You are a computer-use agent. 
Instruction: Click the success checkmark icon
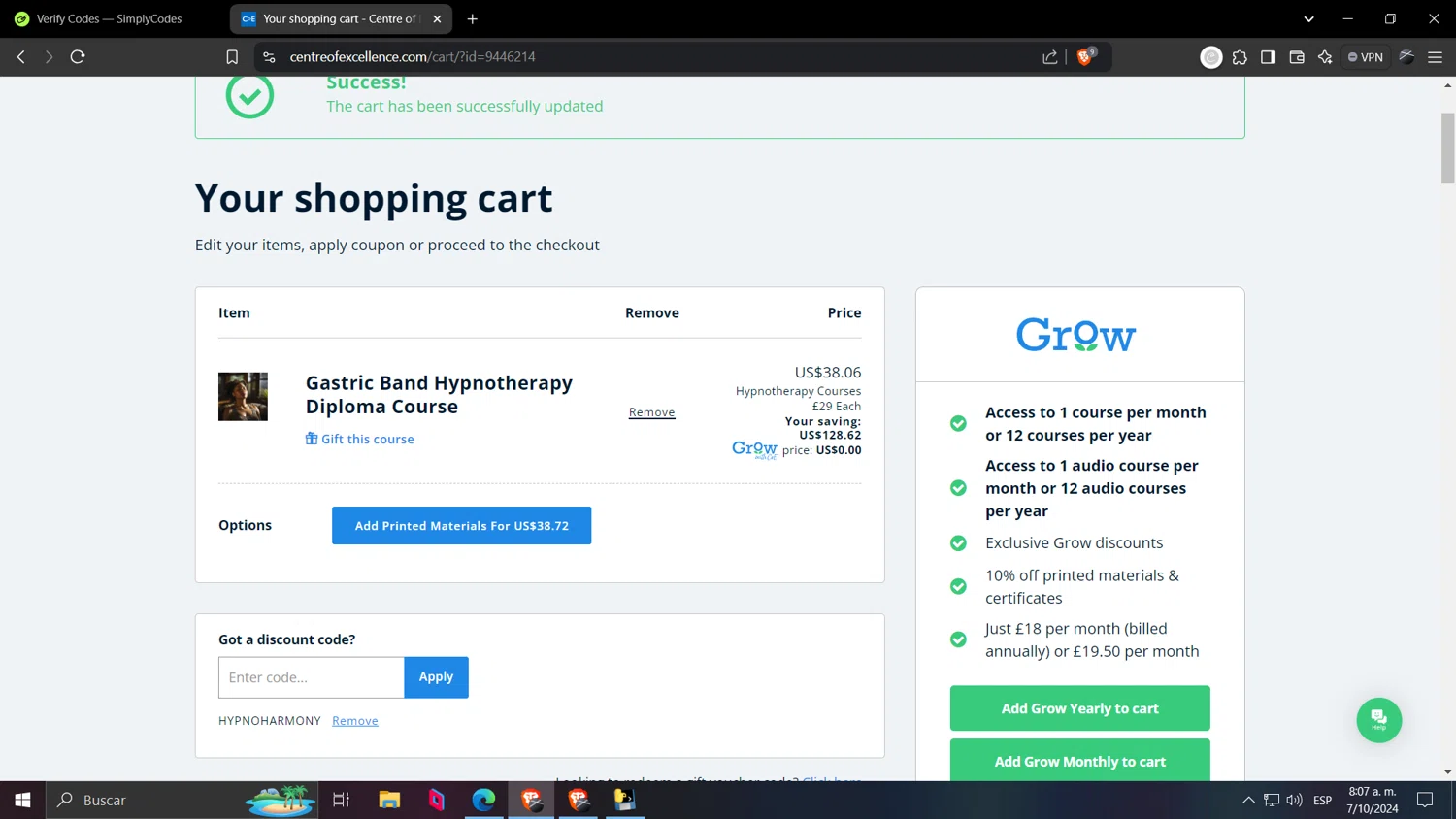(249, 95)
